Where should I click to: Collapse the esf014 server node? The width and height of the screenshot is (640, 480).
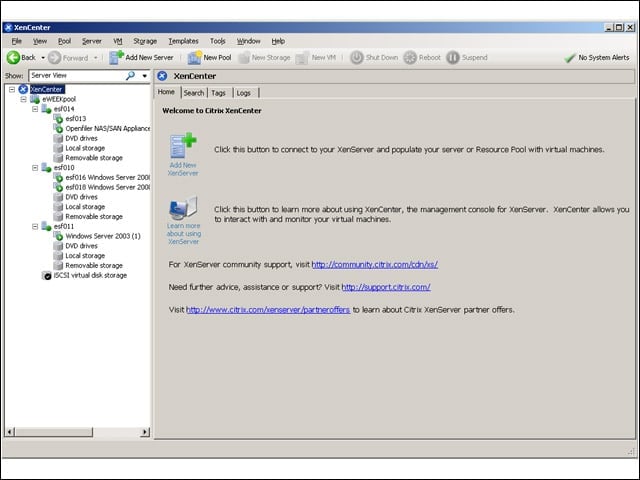click(x=35, y=109)
